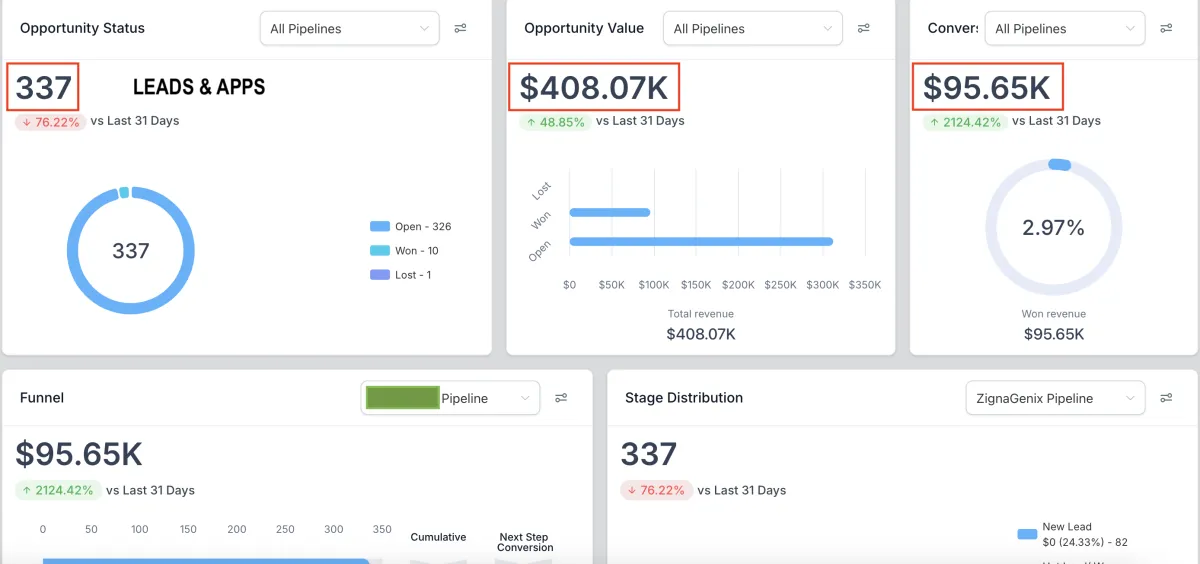The height and width of the screenshot is (564, 1200).
Task: Open Stage Distribution filter settings icon
Action: tap(1166, 398)
